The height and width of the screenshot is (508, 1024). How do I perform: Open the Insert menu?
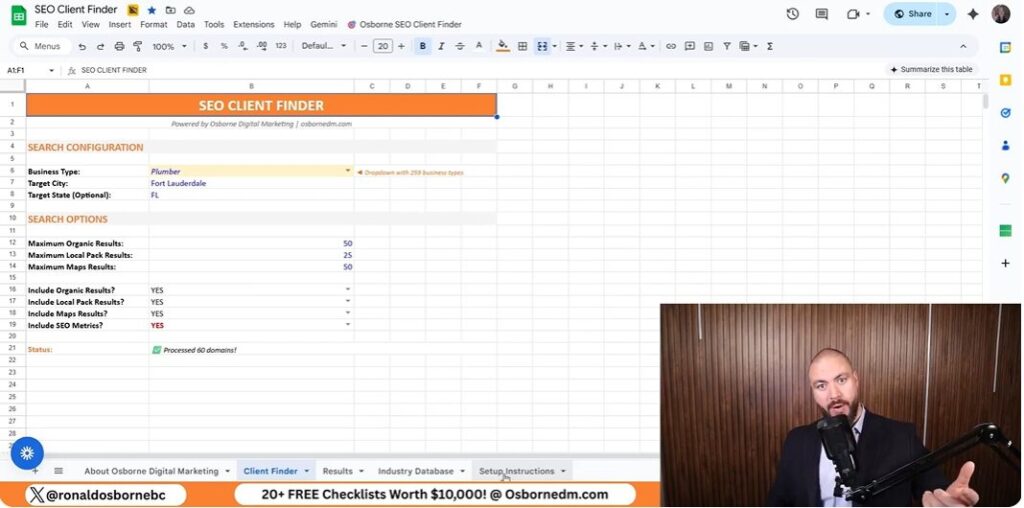(x=120, y=25)
